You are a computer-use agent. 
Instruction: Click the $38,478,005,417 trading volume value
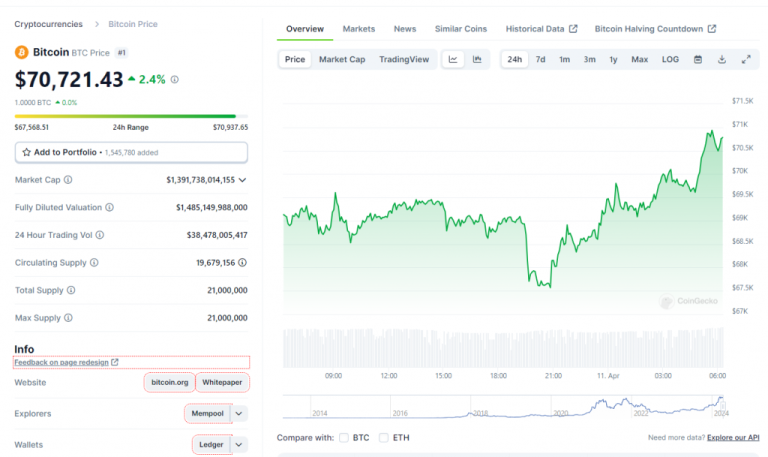tap(217, 235)
